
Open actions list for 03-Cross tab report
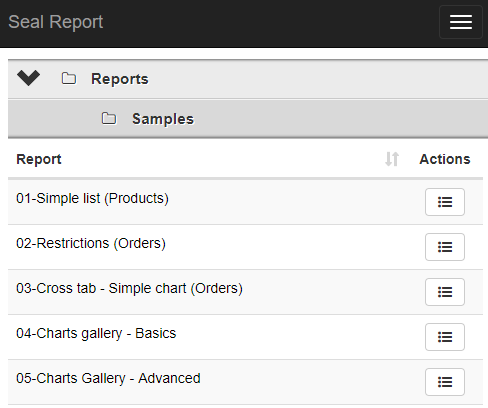point(445,292)
